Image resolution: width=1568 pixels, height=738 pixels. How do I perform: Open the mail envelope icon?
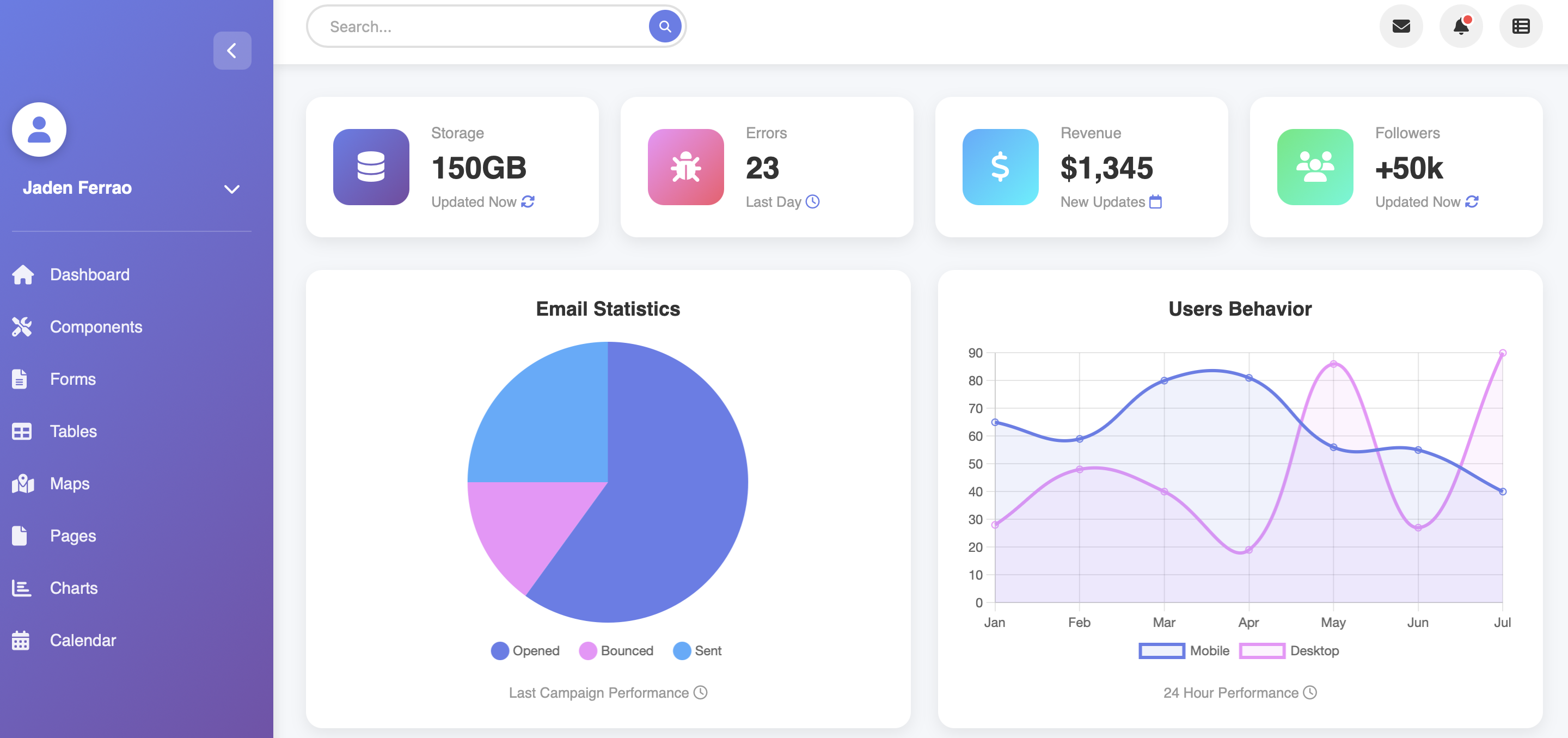click(1401, 26)
